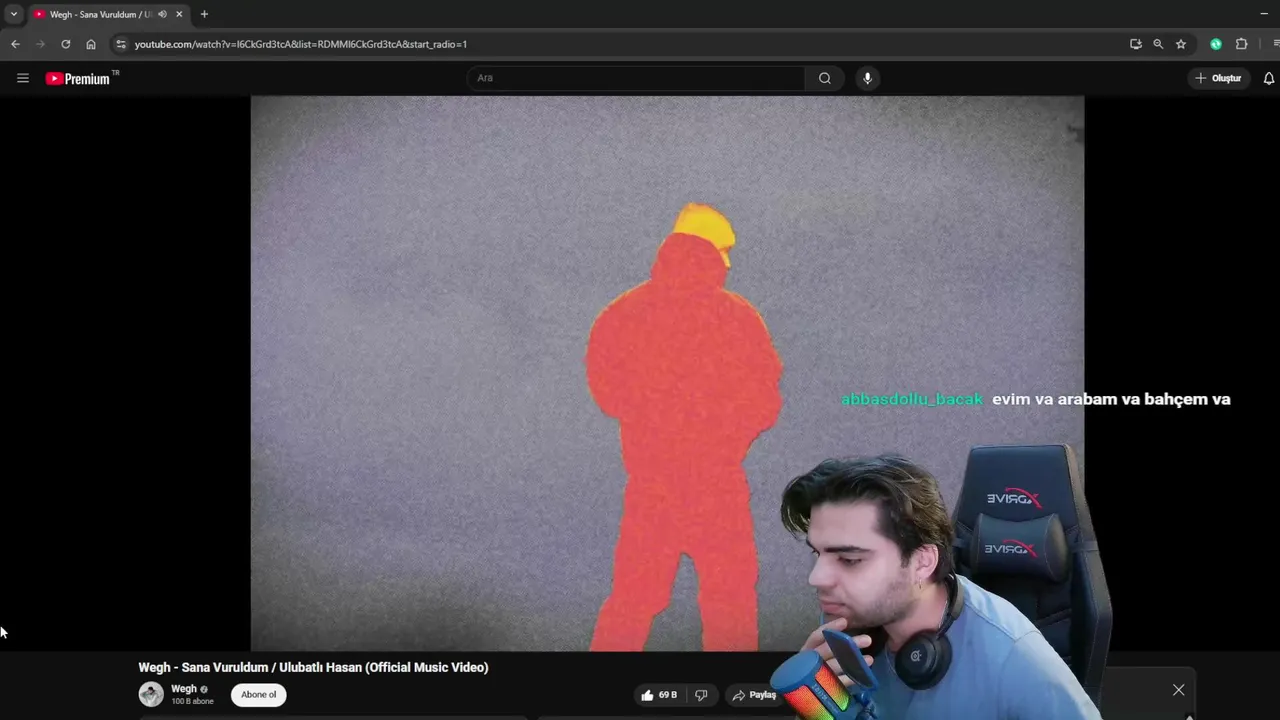Focus the Ara search field
Screen dimensions: 1280x720
(x=636, y=78)
